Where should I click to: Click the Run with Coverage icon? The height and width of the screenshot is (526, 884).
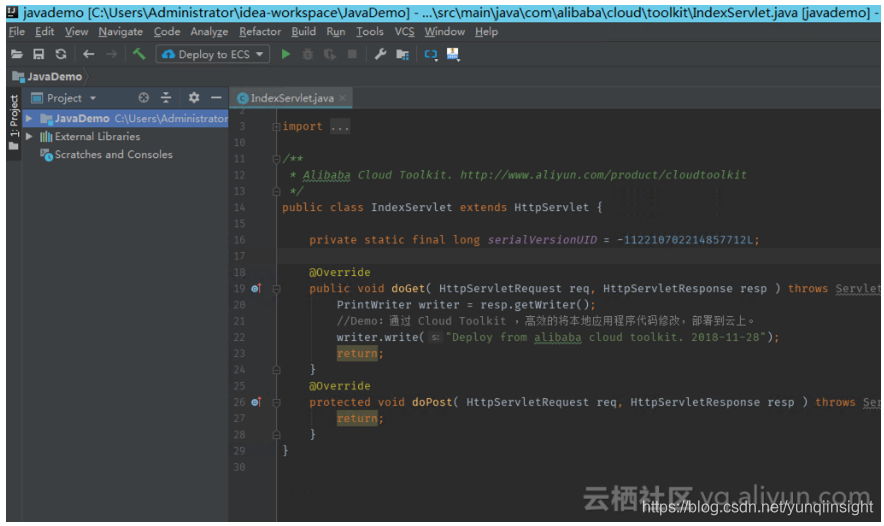coord(330,54)
